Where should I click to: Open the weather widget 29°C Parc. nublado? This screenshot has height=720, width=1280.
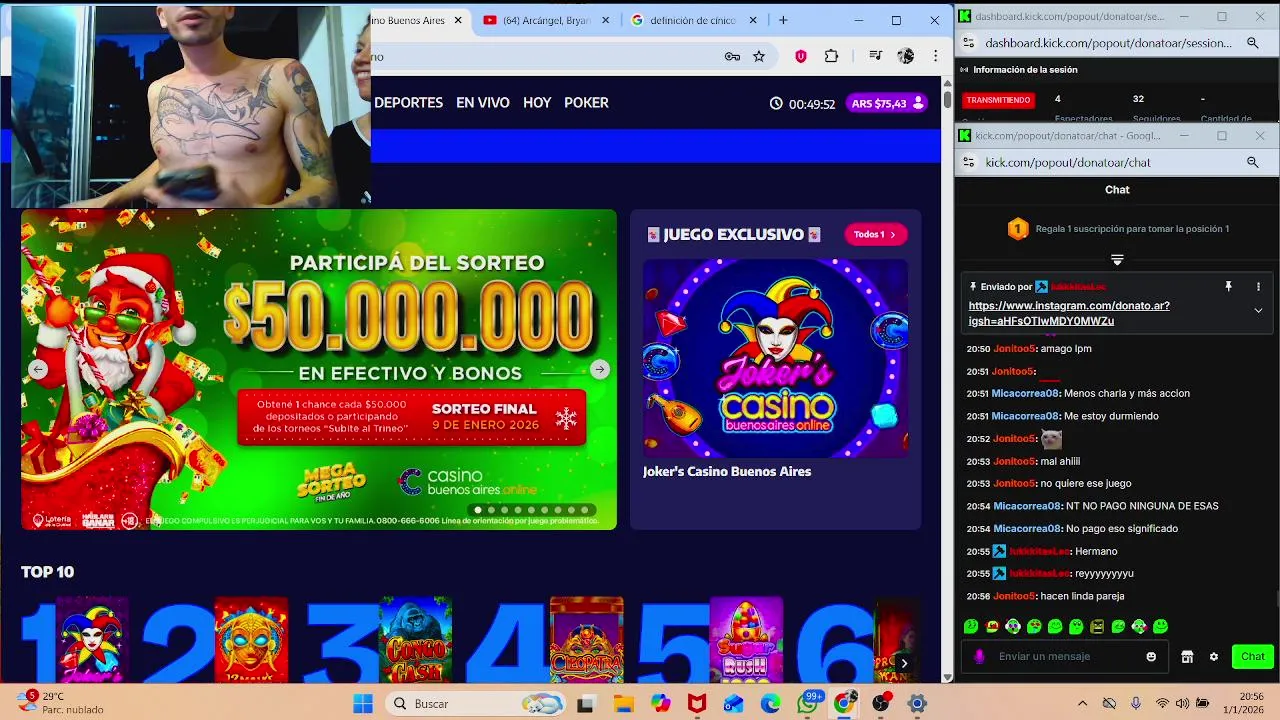tap(60, 703)
